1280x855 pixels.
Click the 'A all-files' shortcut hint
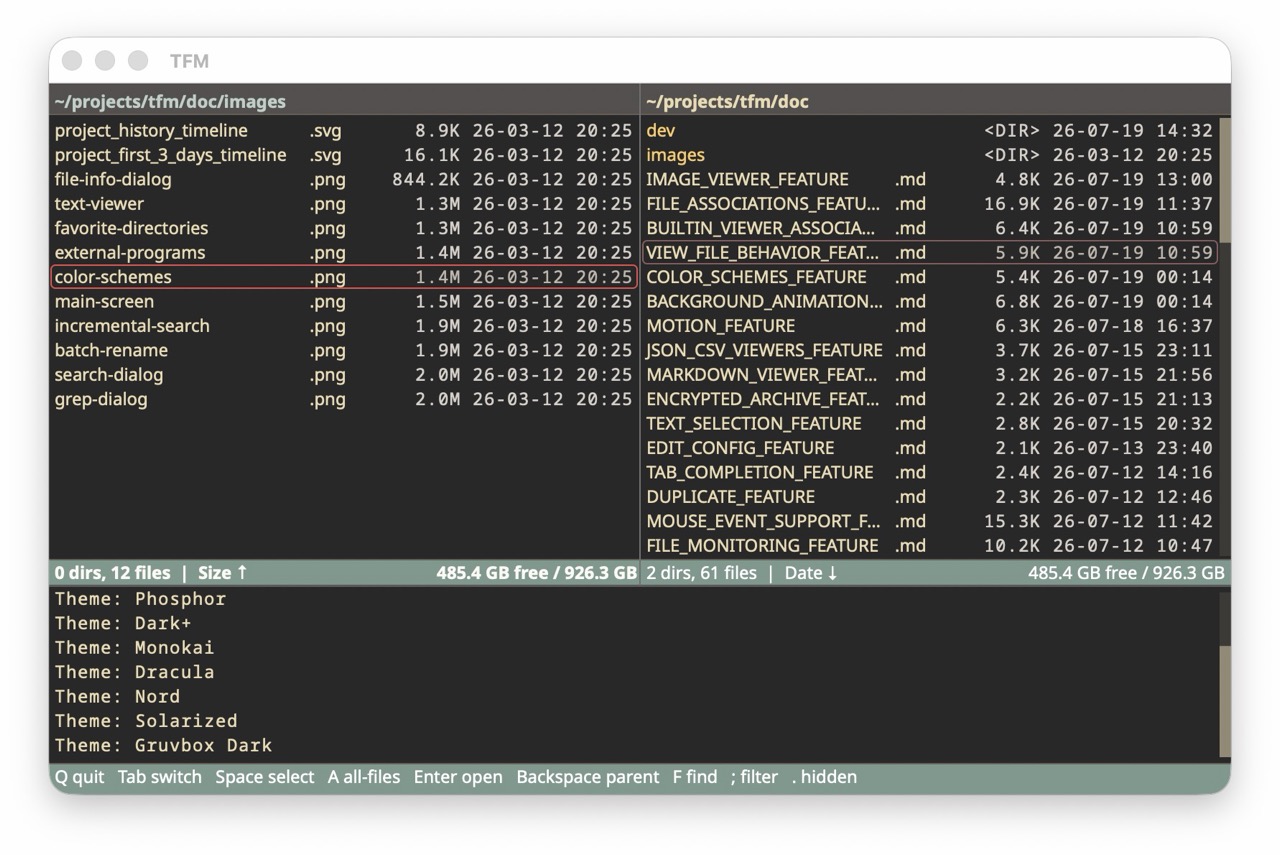click(364, 777)
